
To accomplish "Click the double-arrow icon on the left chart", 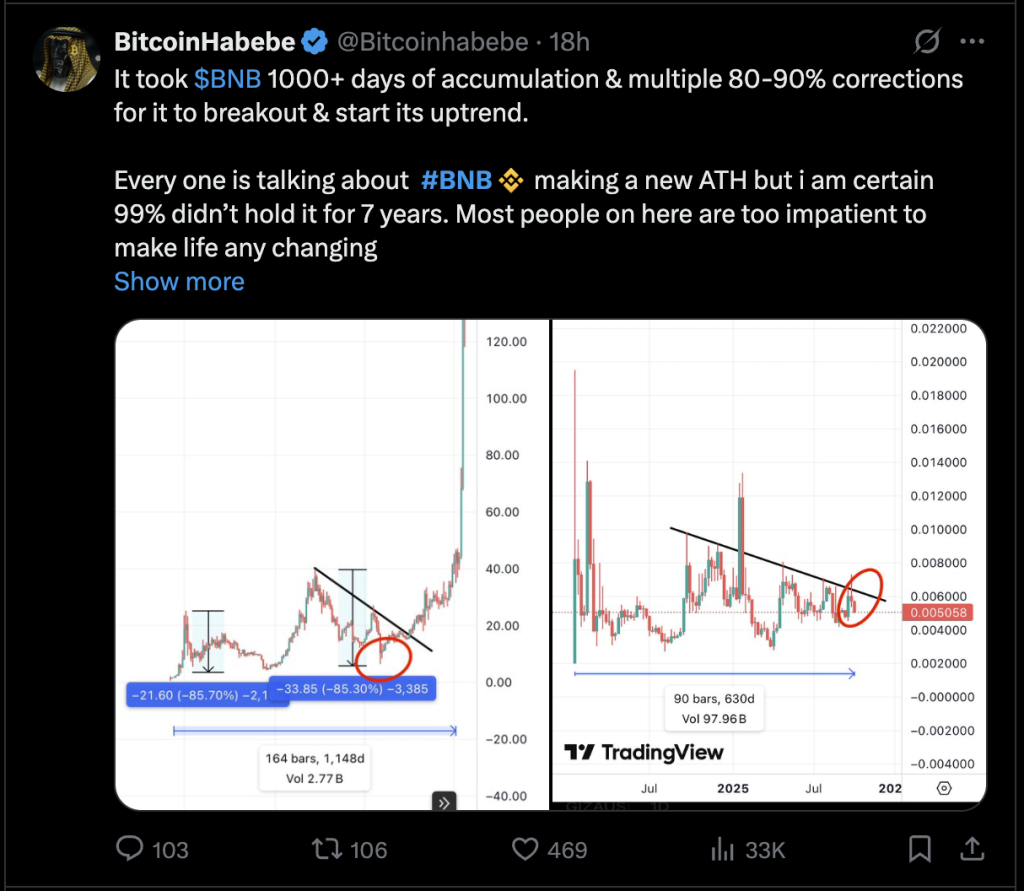I will (x=444, y=801).
